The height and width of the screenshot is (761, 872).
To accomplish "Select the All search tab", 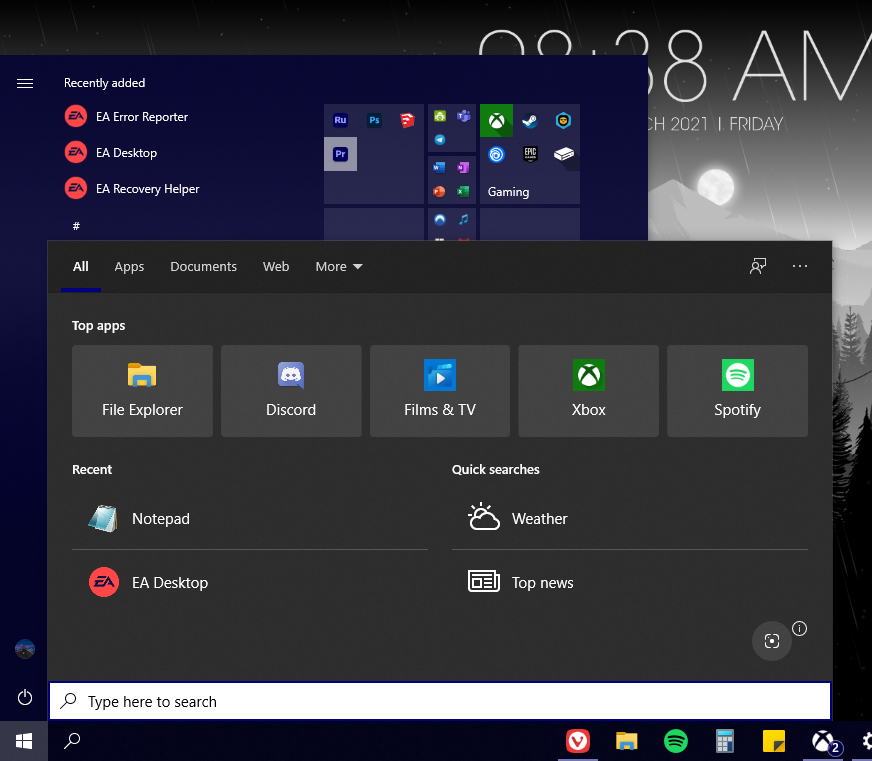I will 81,266.
